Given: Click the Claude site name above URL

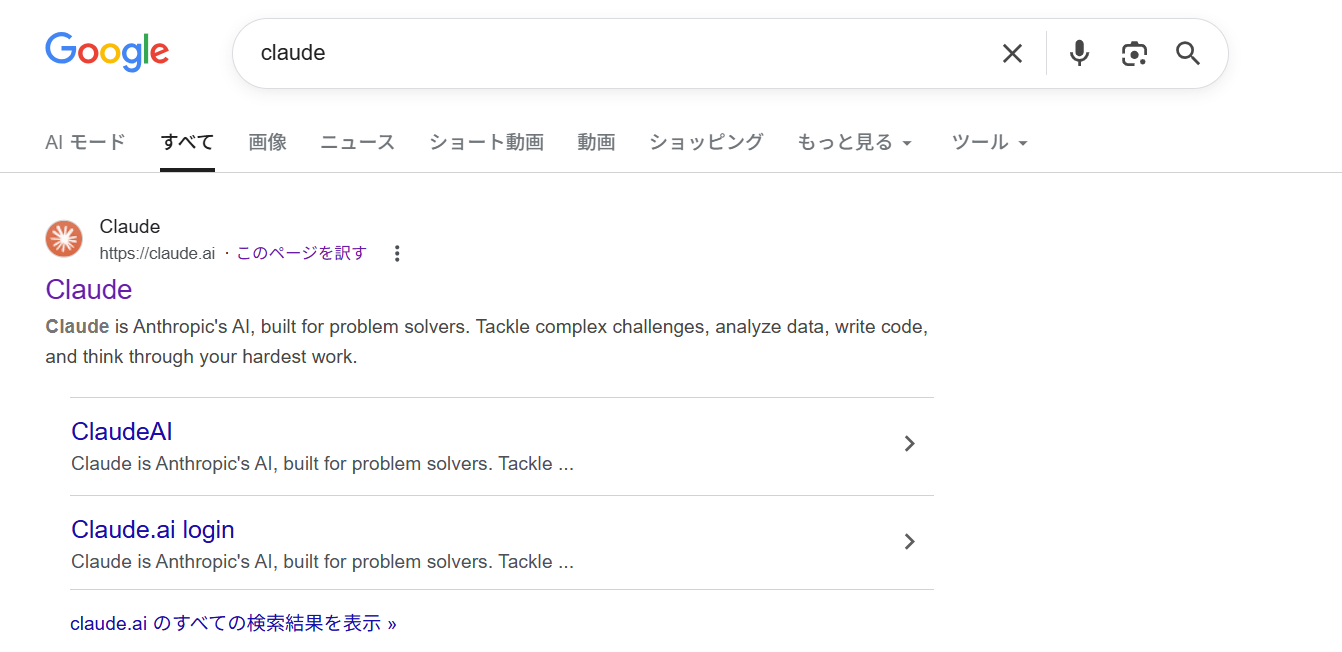Looking at the screenshot, I should coord(130,226).
